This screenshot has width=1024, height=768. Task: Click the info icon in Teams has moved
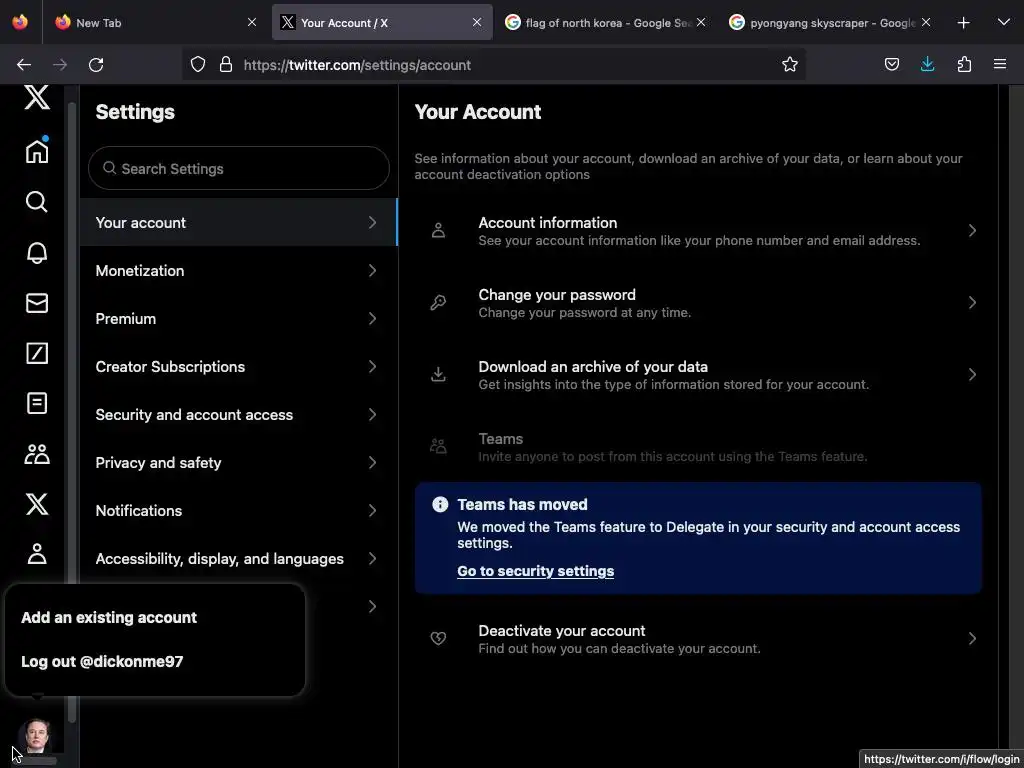click(x=440, y=504)
